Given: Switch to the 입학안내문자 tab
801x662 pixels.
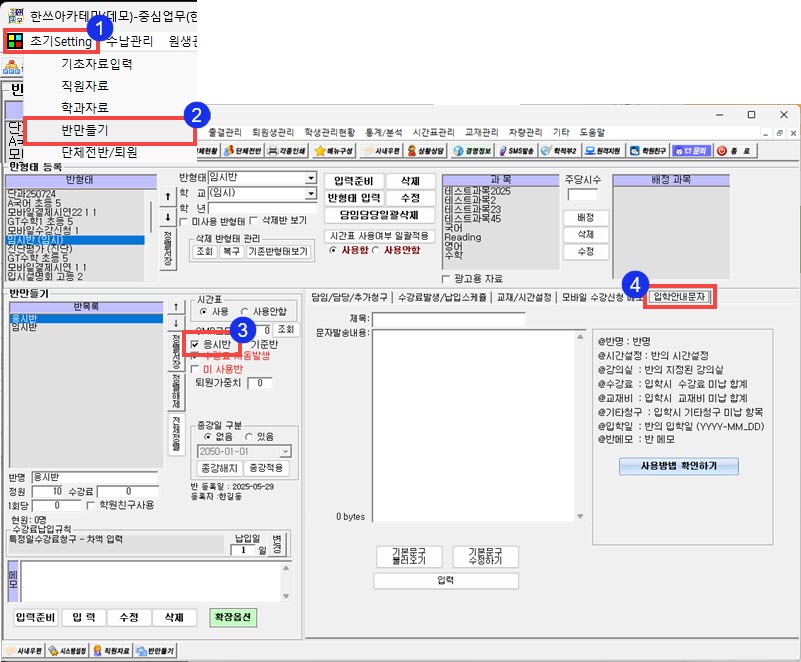Looking at the screenshot, I should point(679,296).
